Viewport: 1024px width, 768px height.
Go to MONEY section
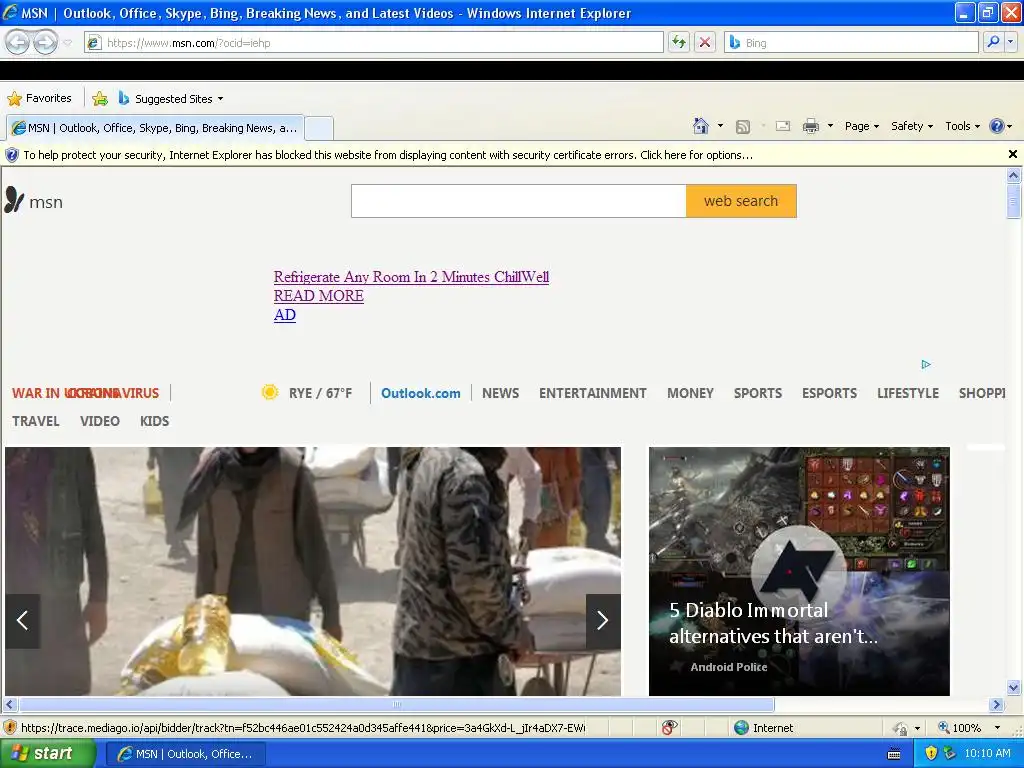(690, 393)
